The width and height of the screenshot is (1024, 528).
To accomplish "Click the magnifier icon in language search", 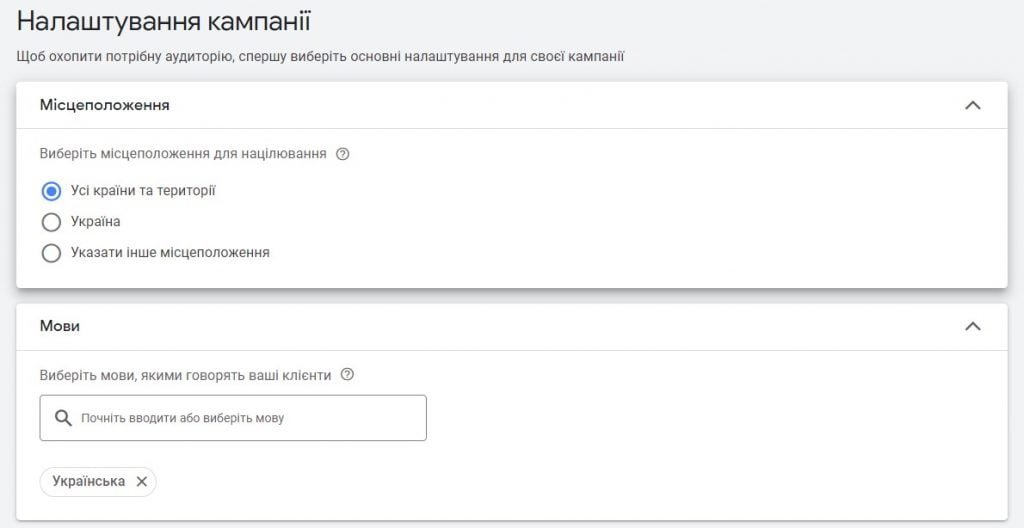I will pyautogui.click(x=63, y=418).
